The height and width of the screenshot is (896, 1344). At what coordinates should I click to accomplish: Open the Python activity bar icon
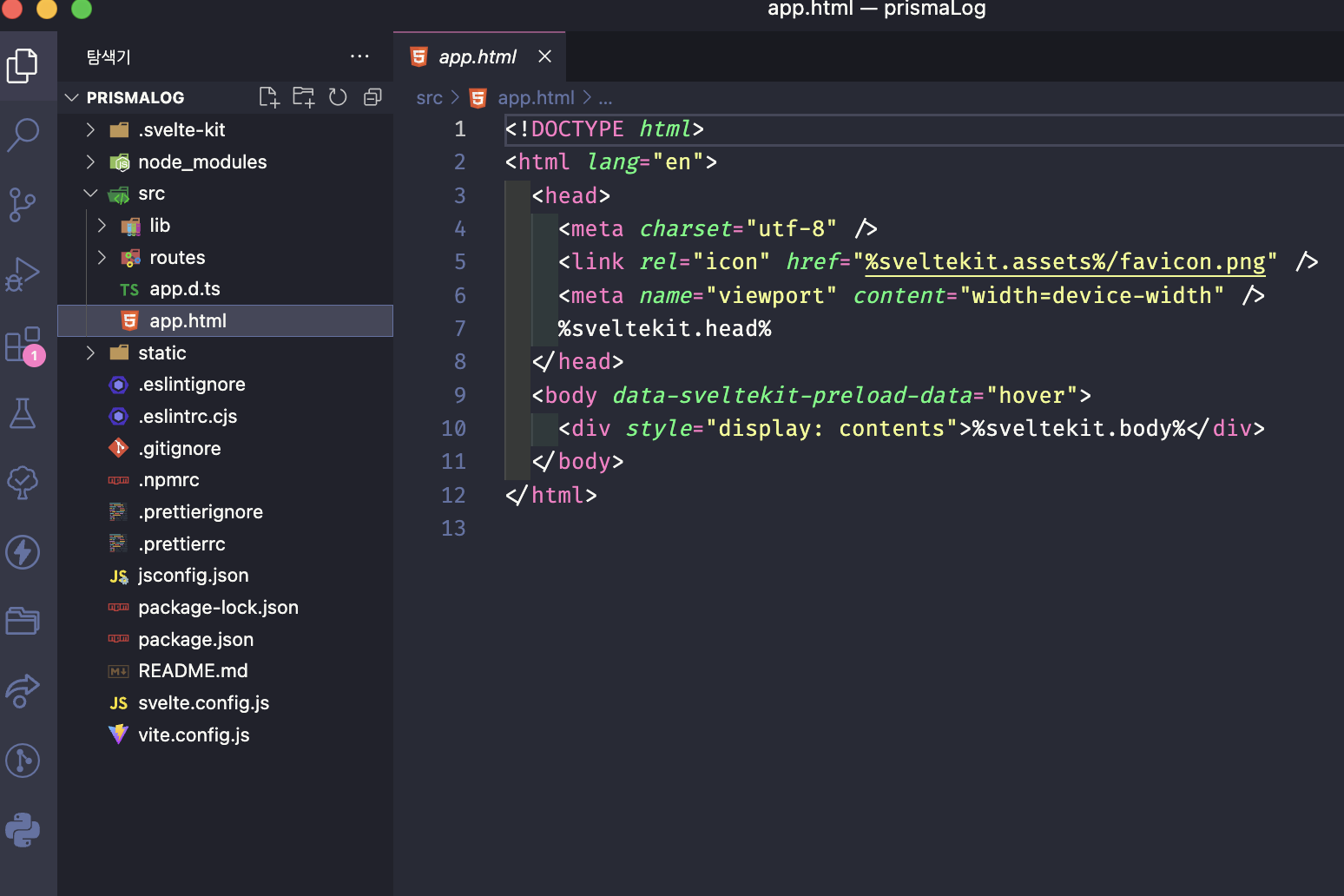click(x=23, y=830)
